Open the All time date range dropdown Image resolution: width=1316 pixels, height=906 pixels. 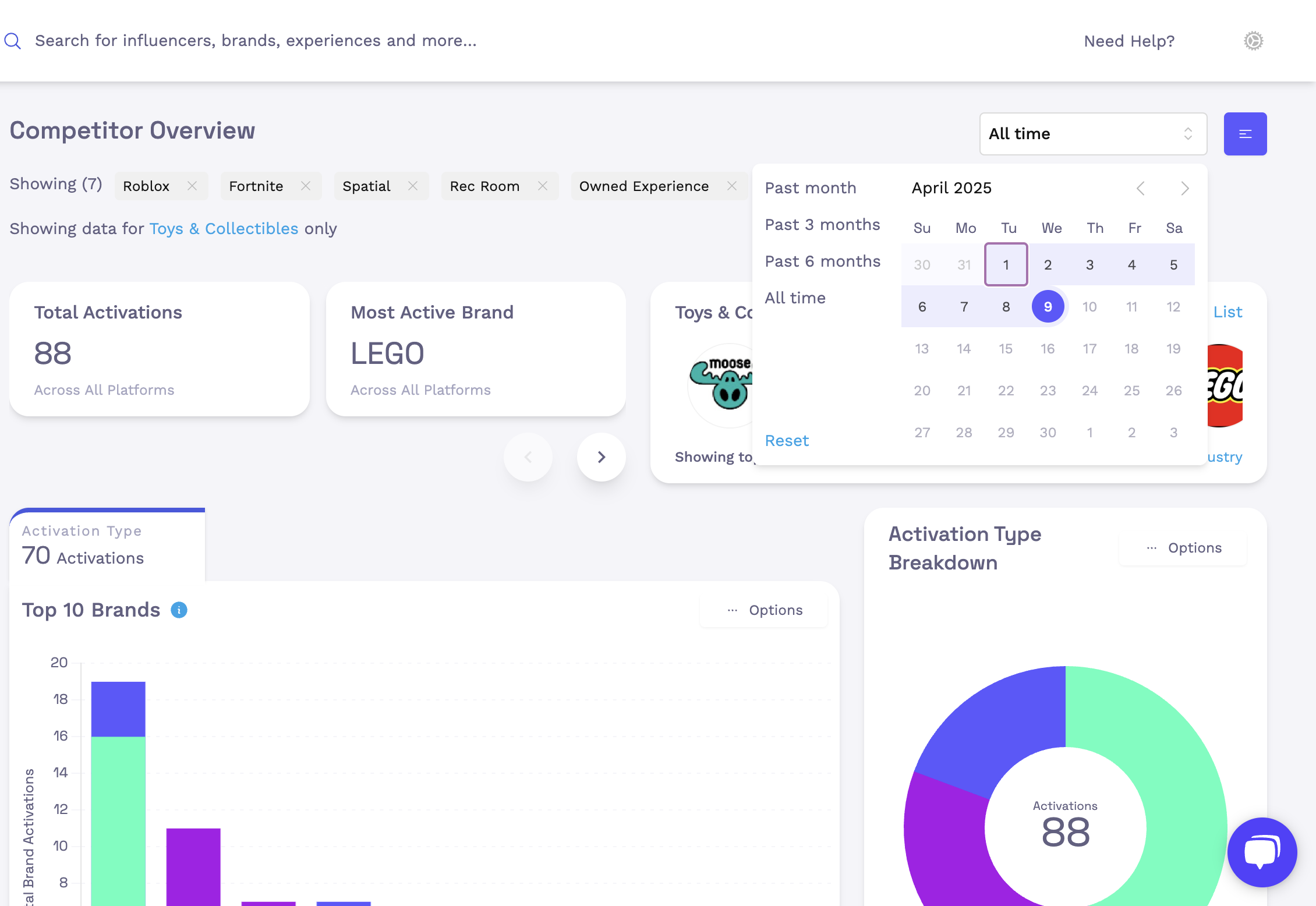pos(1093,134)
